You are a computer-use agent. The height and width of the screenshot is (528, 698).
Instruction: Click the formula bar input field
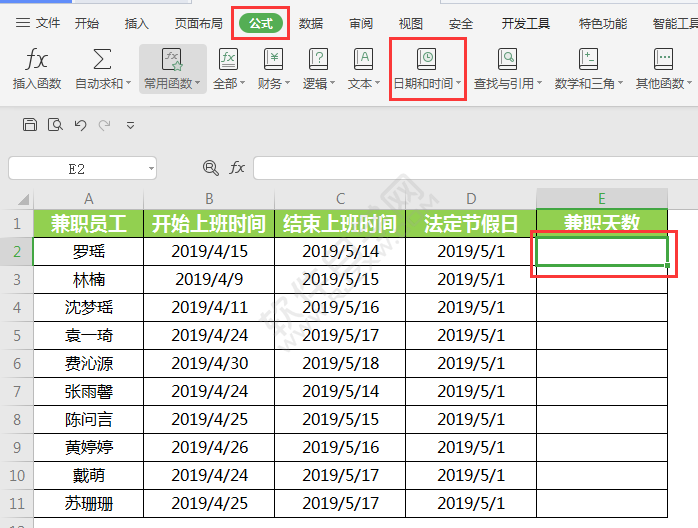tap(475, 168)
